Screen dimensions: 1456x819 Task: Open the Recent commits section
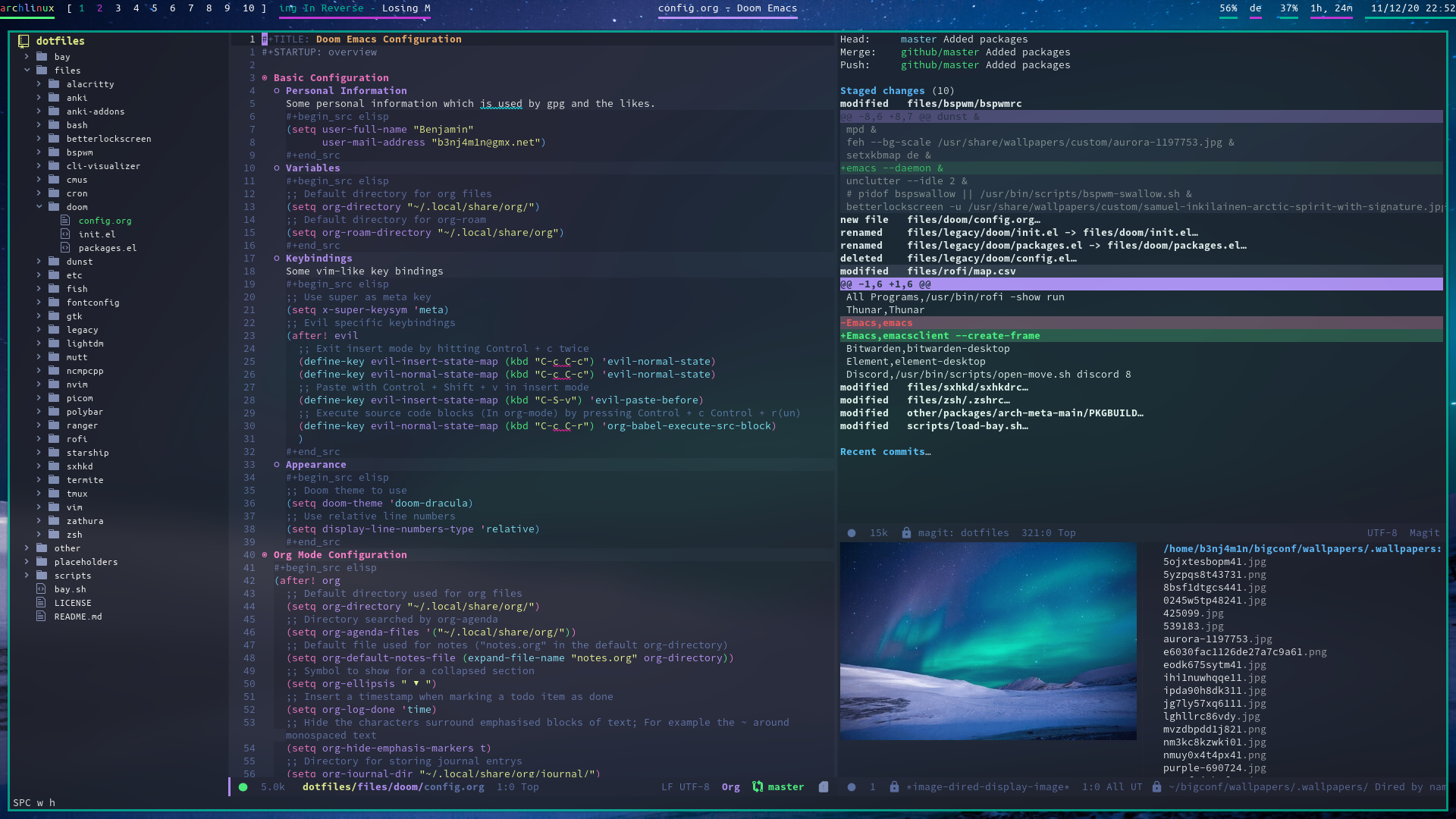tap(884, 452)
